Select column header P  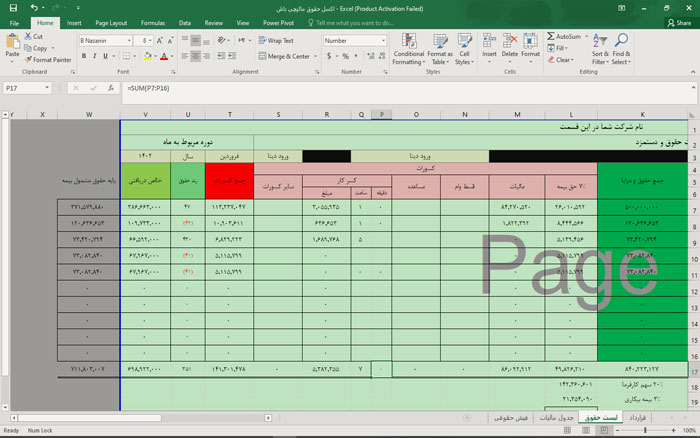click(381, 115)
